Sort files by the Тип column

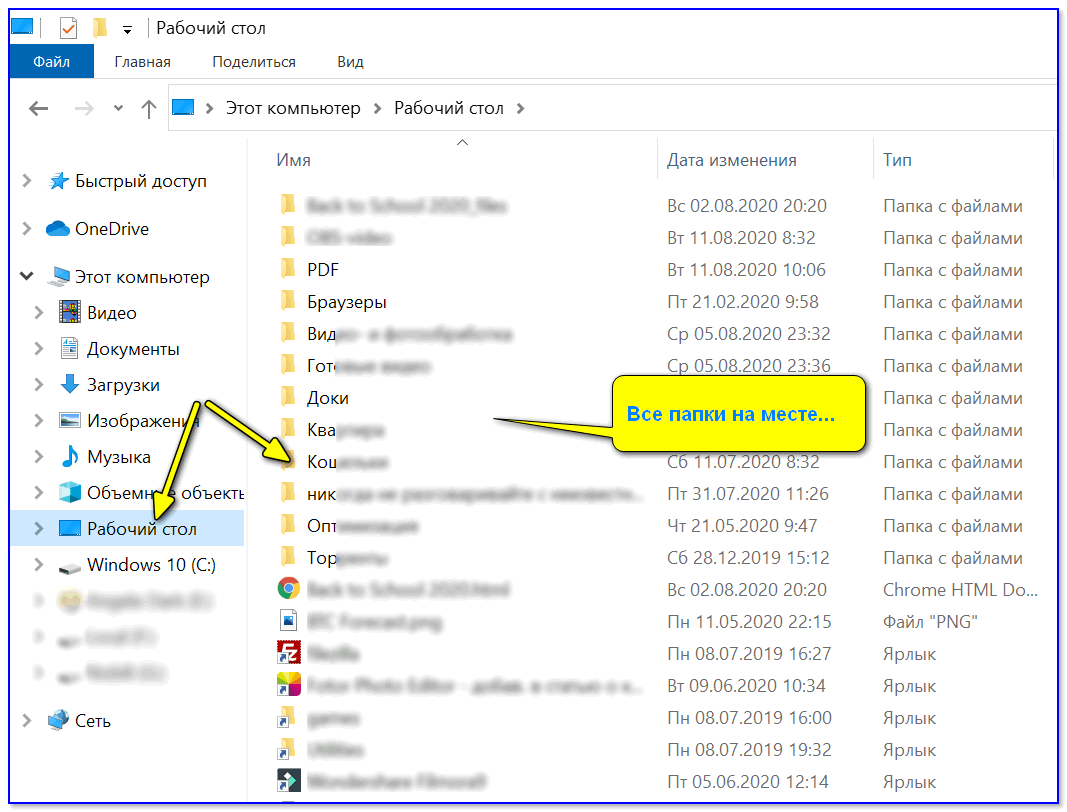click(897, 160)
